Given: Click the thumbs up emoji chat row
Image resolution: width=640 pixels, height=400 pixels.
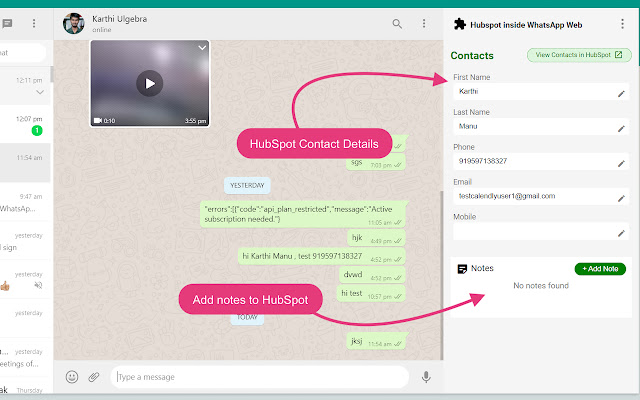Looking at the screenshot, I should point(25,279).
